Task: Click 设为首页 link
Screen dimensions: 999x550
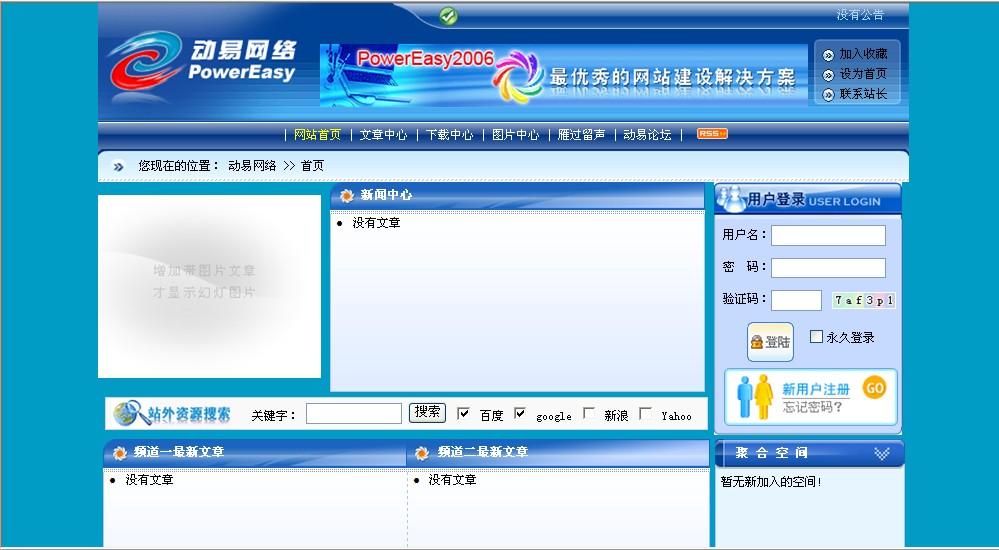Action: pos(863,75)
